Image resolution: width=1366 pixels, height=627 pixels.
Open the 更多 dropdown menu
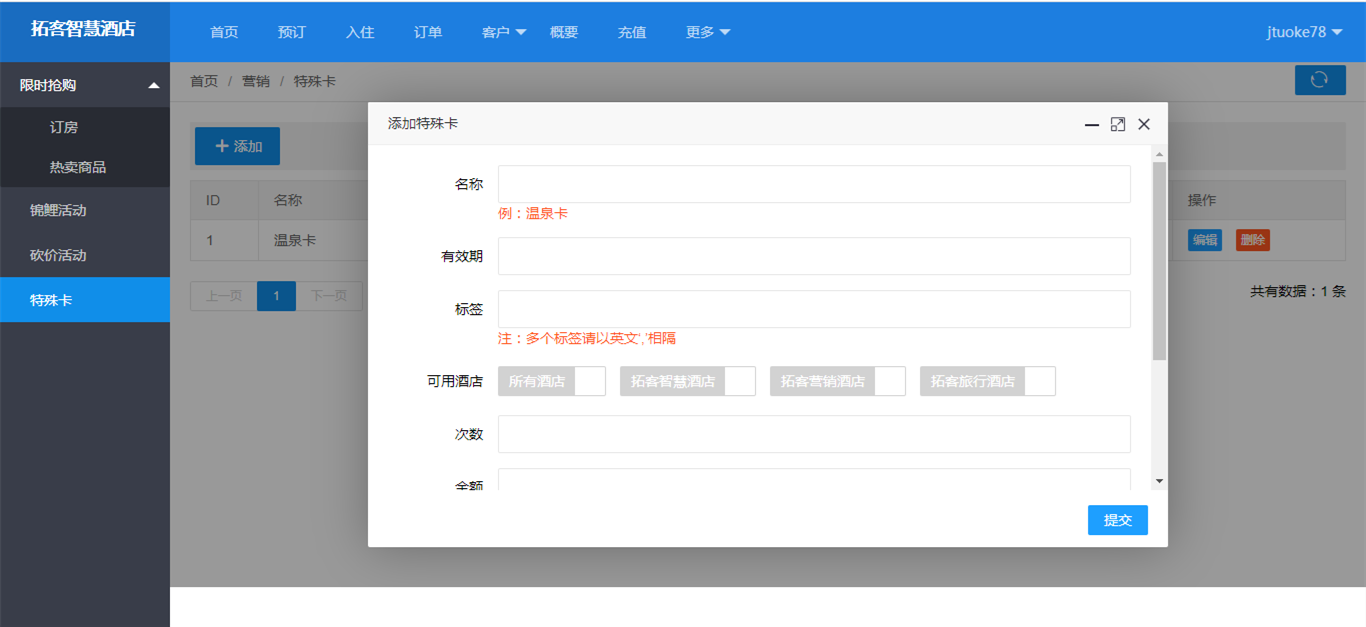coord(708,32)
